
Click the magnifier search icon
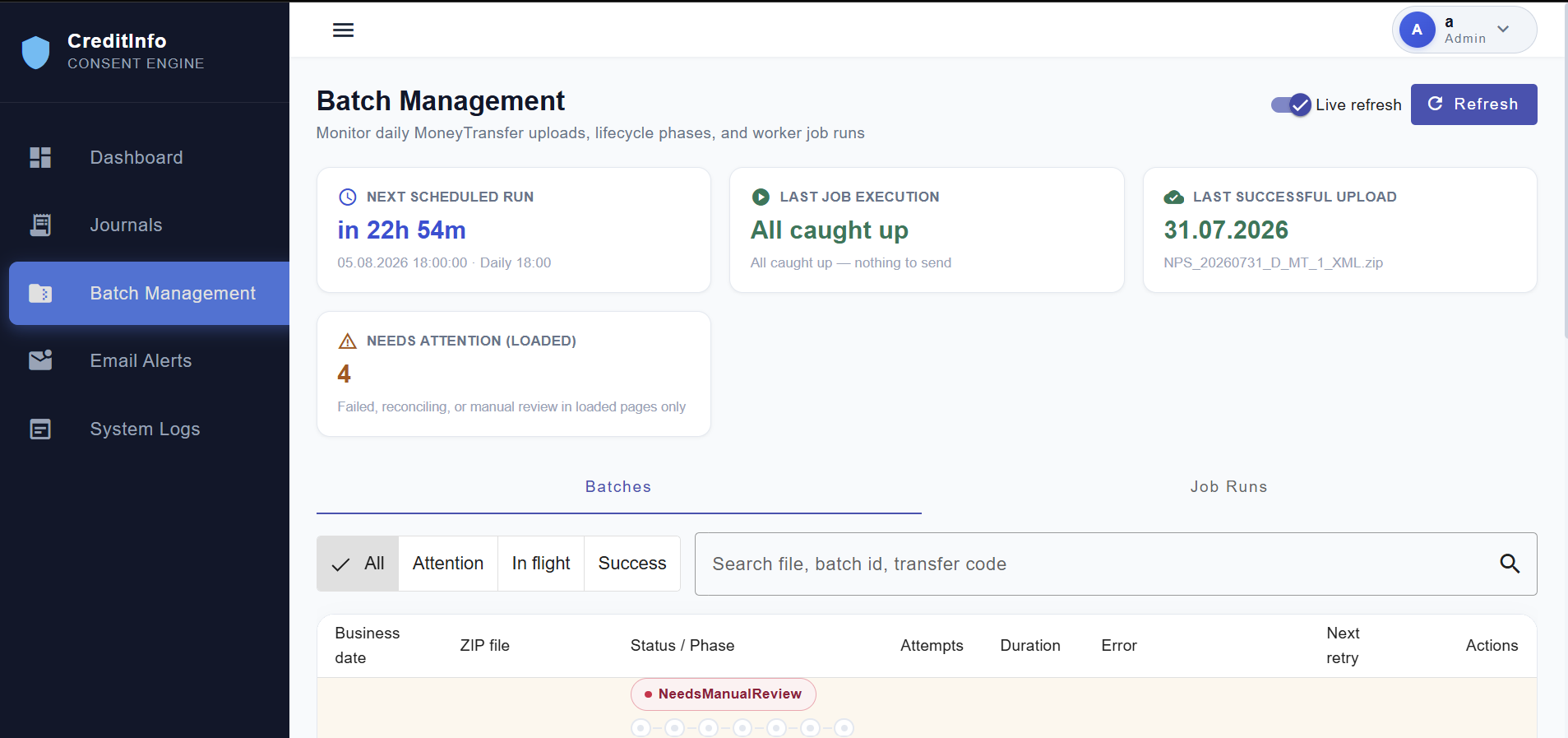point(1510,564)
